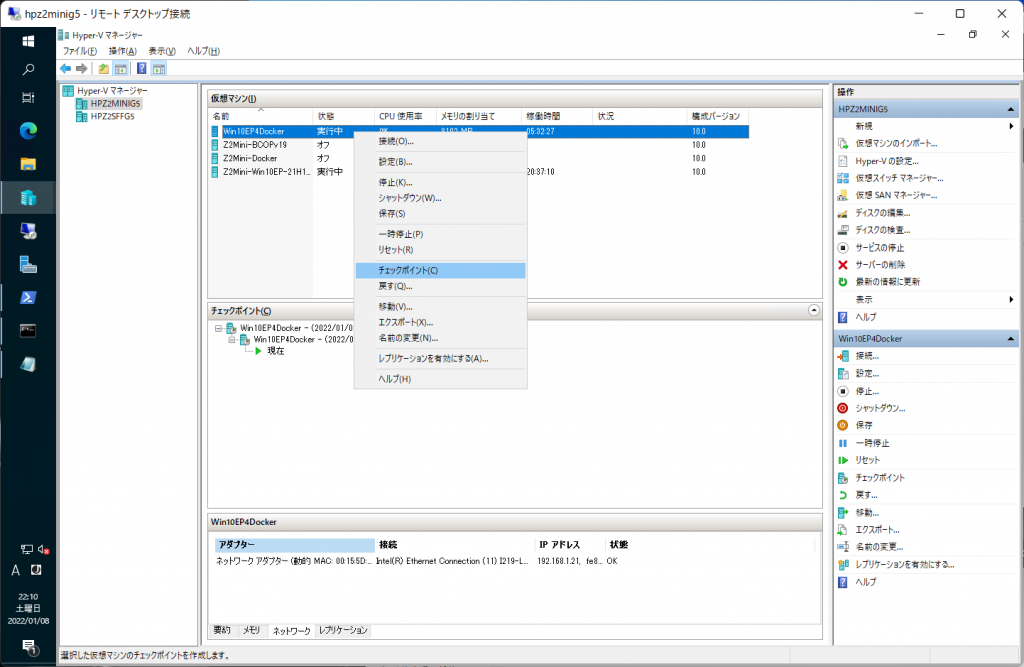Open Windows Start menu
The height and width of the screenshot is (667, 1024).
pyautogui.click(x=28, y=41)
